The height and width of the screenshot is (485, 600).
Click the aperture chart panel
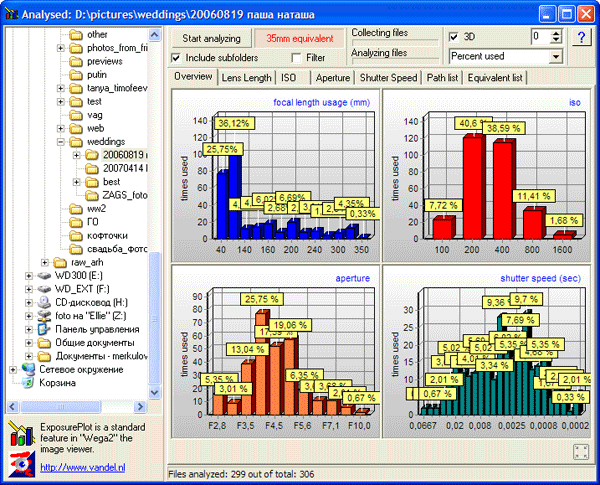(276, 351)
